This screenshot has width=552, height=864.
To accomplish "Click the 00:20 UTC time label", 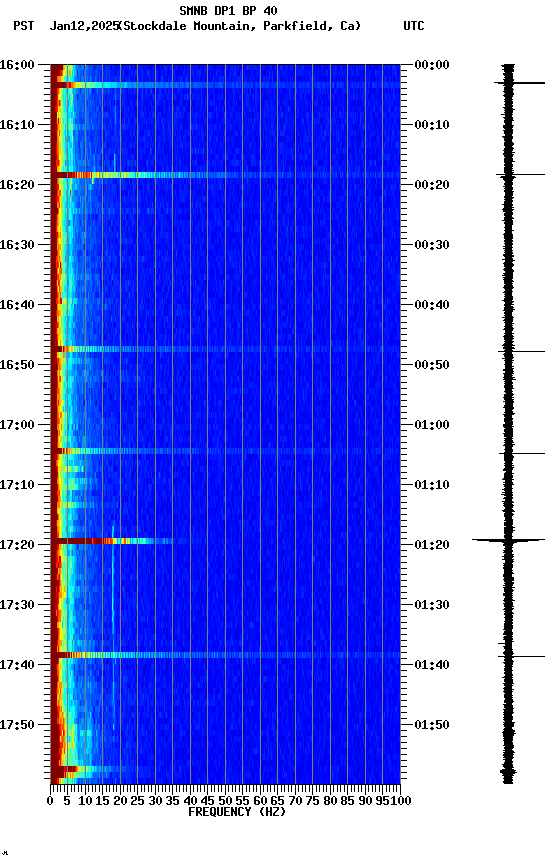I will (432, 185).
